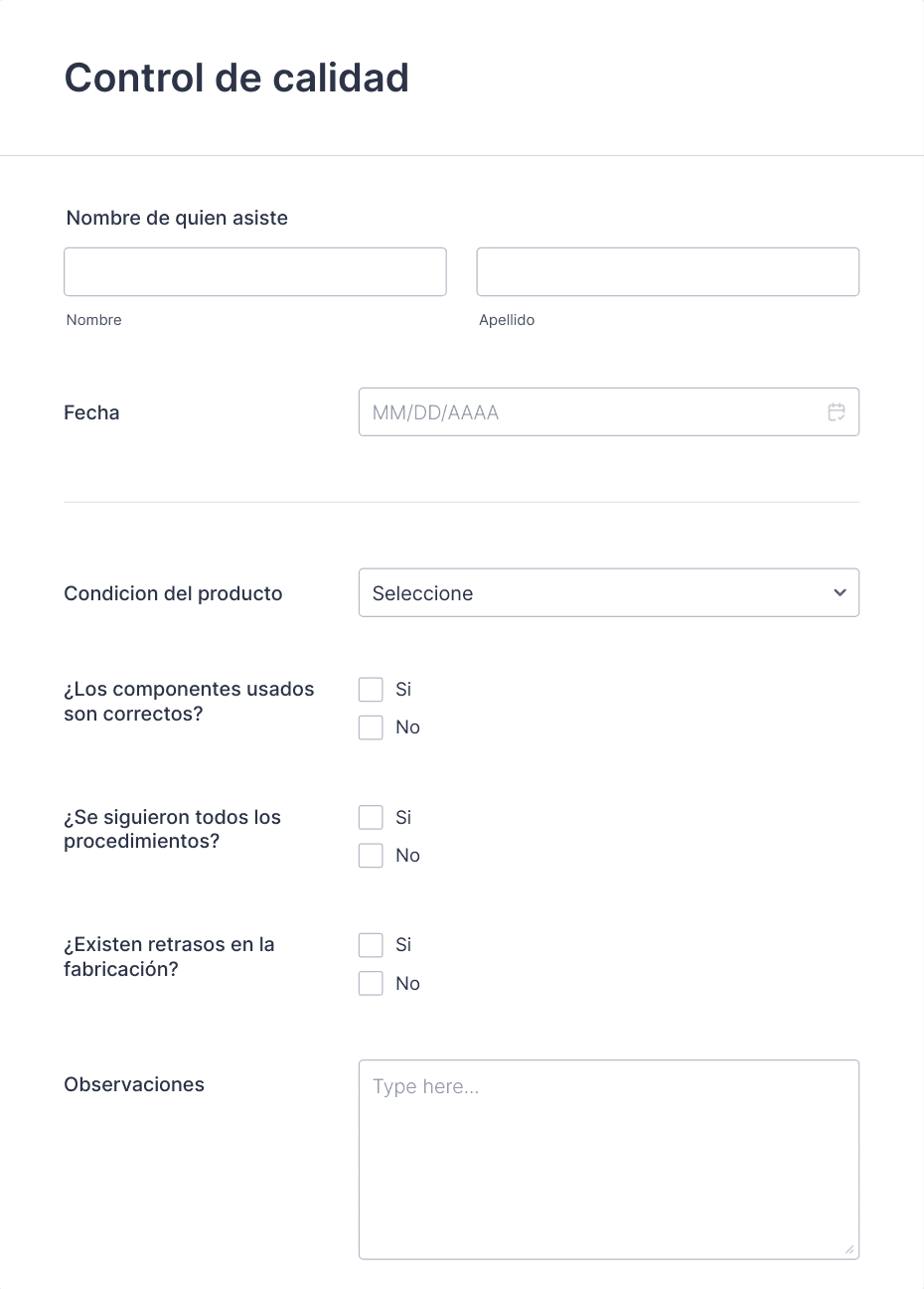This screenshot has height=1289, width=924.
Task: Click the MM/DD/AAAA date input field
Action: [x=608, y=411]
